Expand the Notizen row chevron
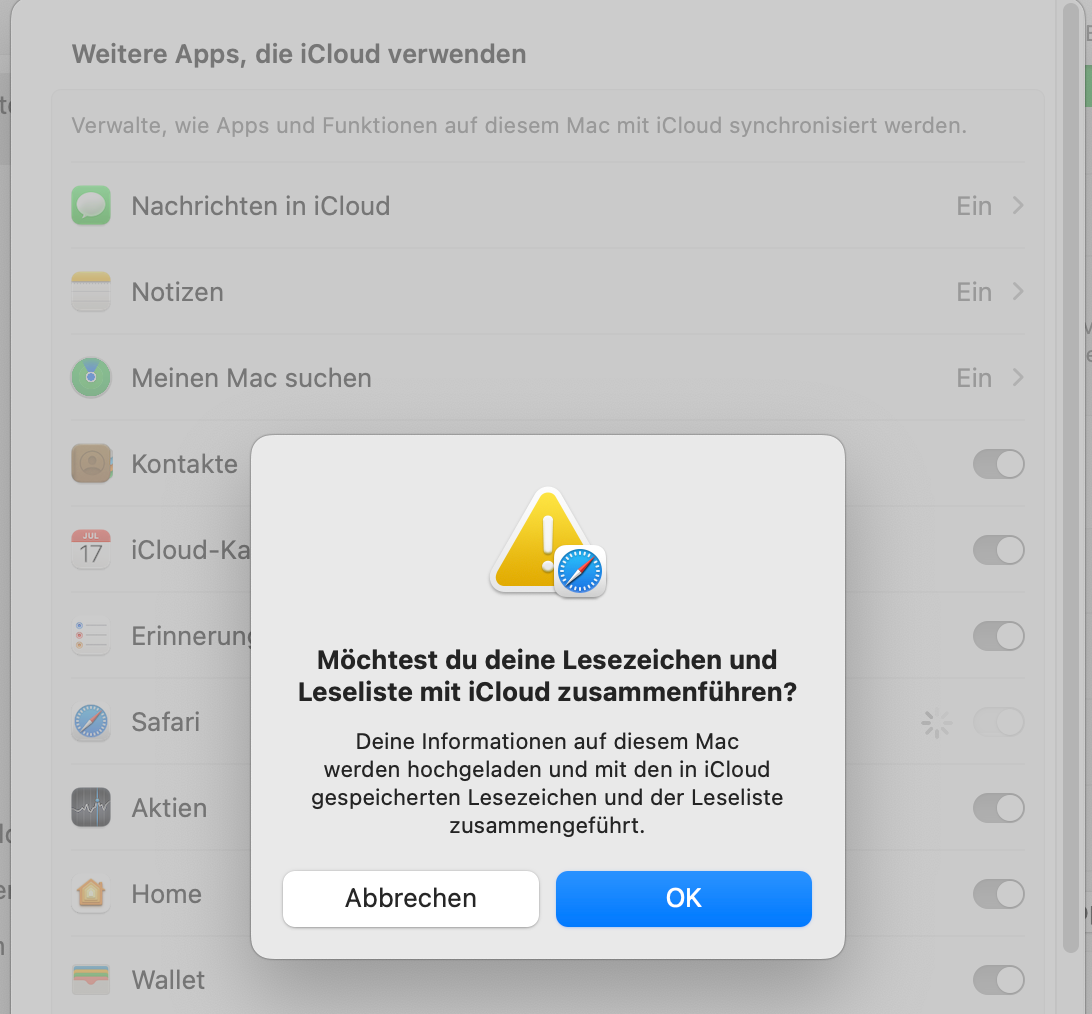The height and width of the screenshot is (1014, 1092). coord(1017,291)
